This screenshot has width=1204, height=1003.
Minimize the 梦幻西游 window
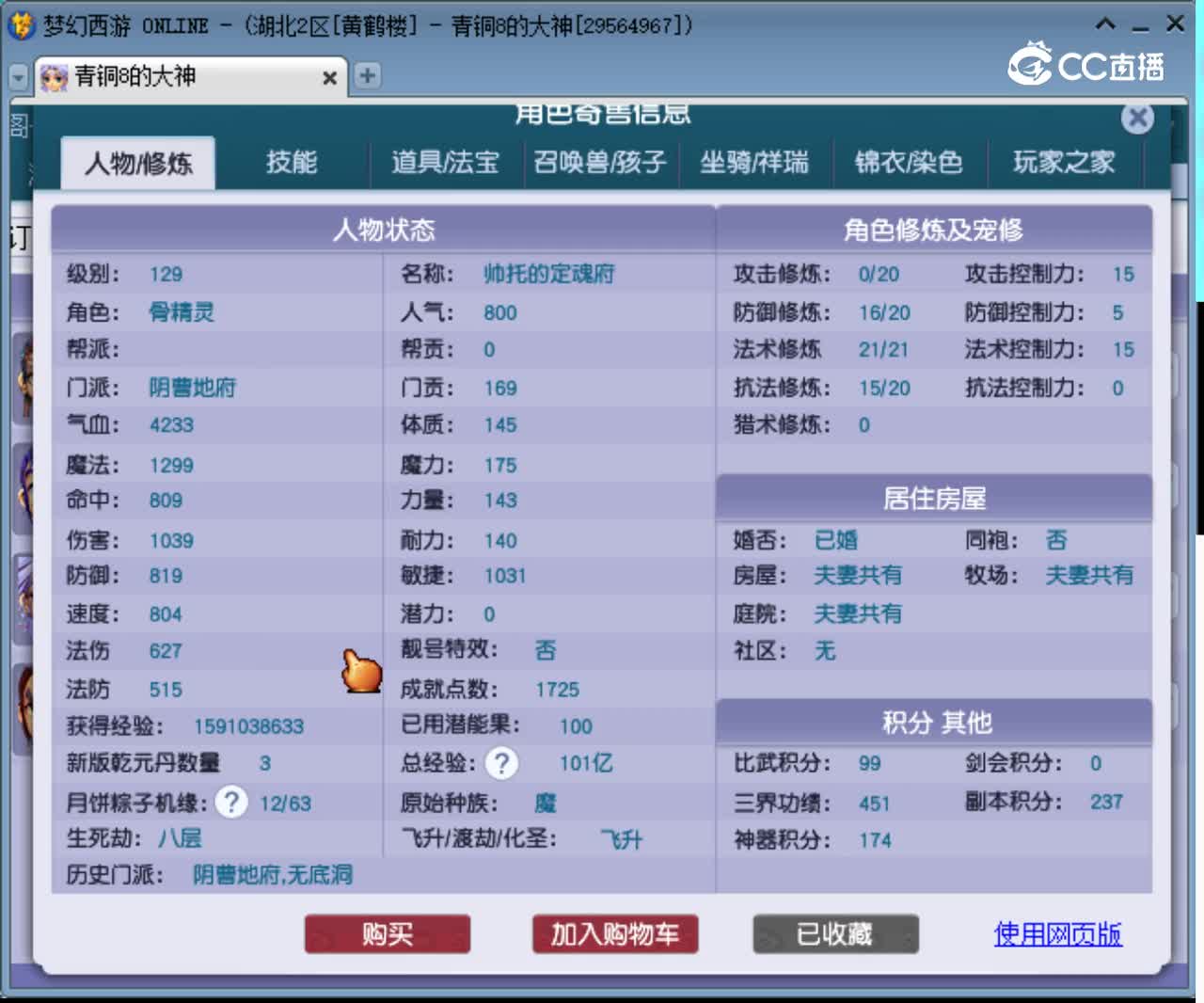click(1140, 28)
